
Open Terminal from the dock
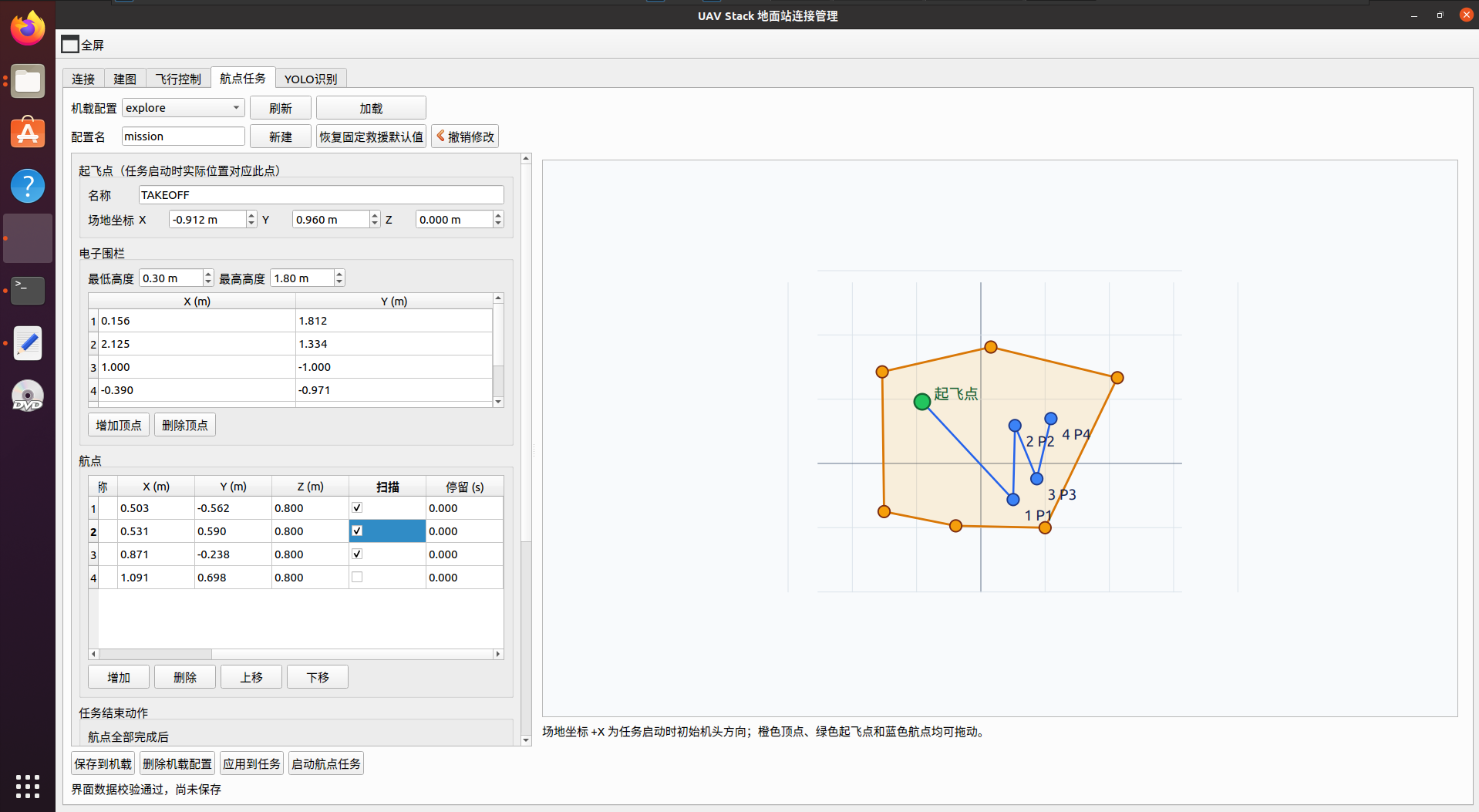click(28, 291)
